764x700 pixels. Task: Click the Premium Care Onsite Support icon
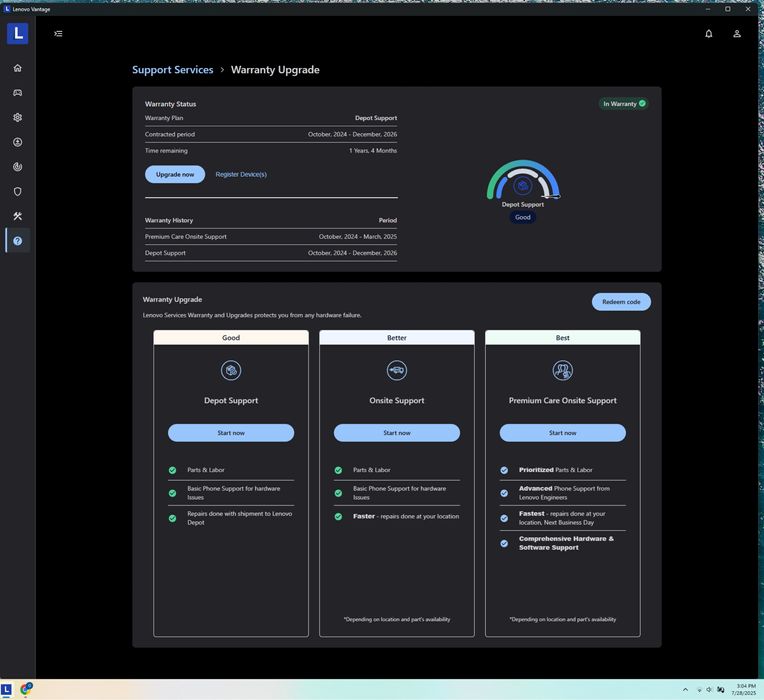click(x=562, y=370)
